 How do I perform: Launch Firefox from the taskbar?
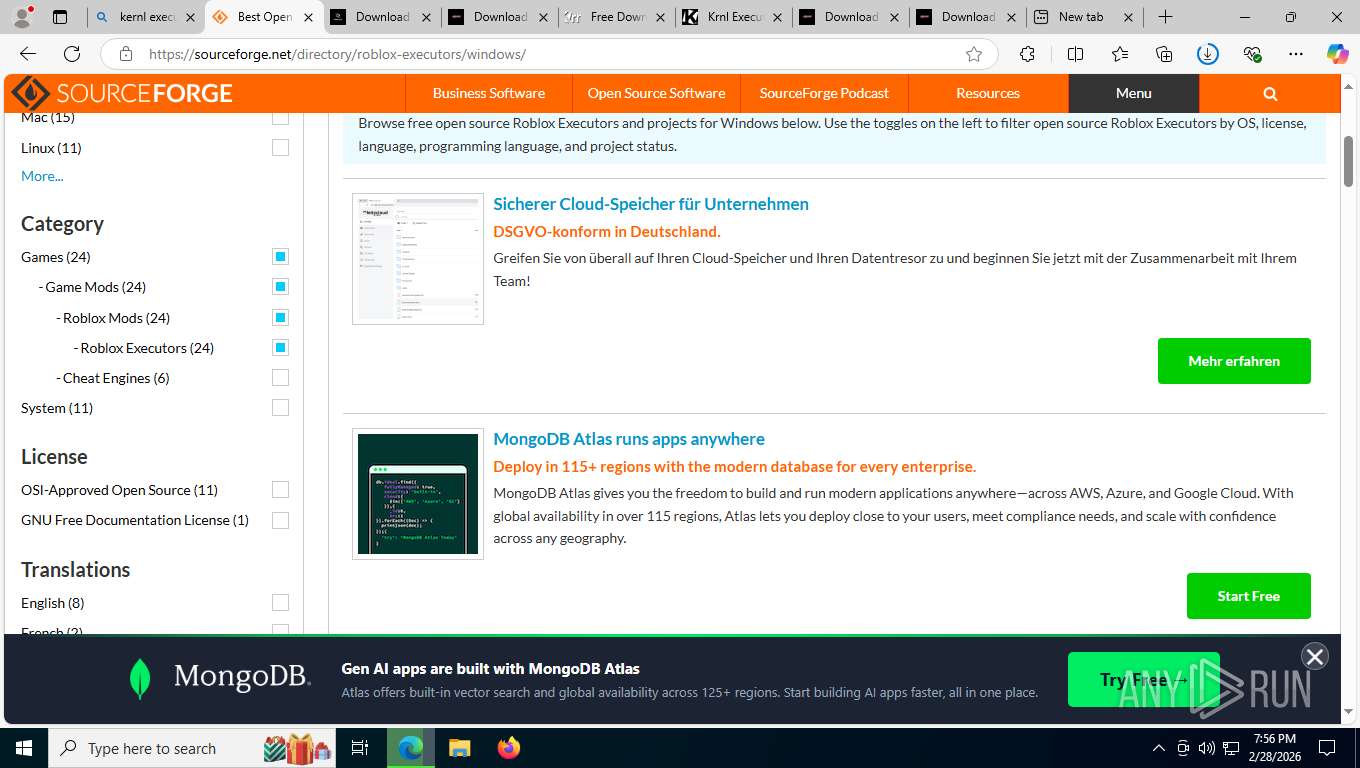[509, 748]
